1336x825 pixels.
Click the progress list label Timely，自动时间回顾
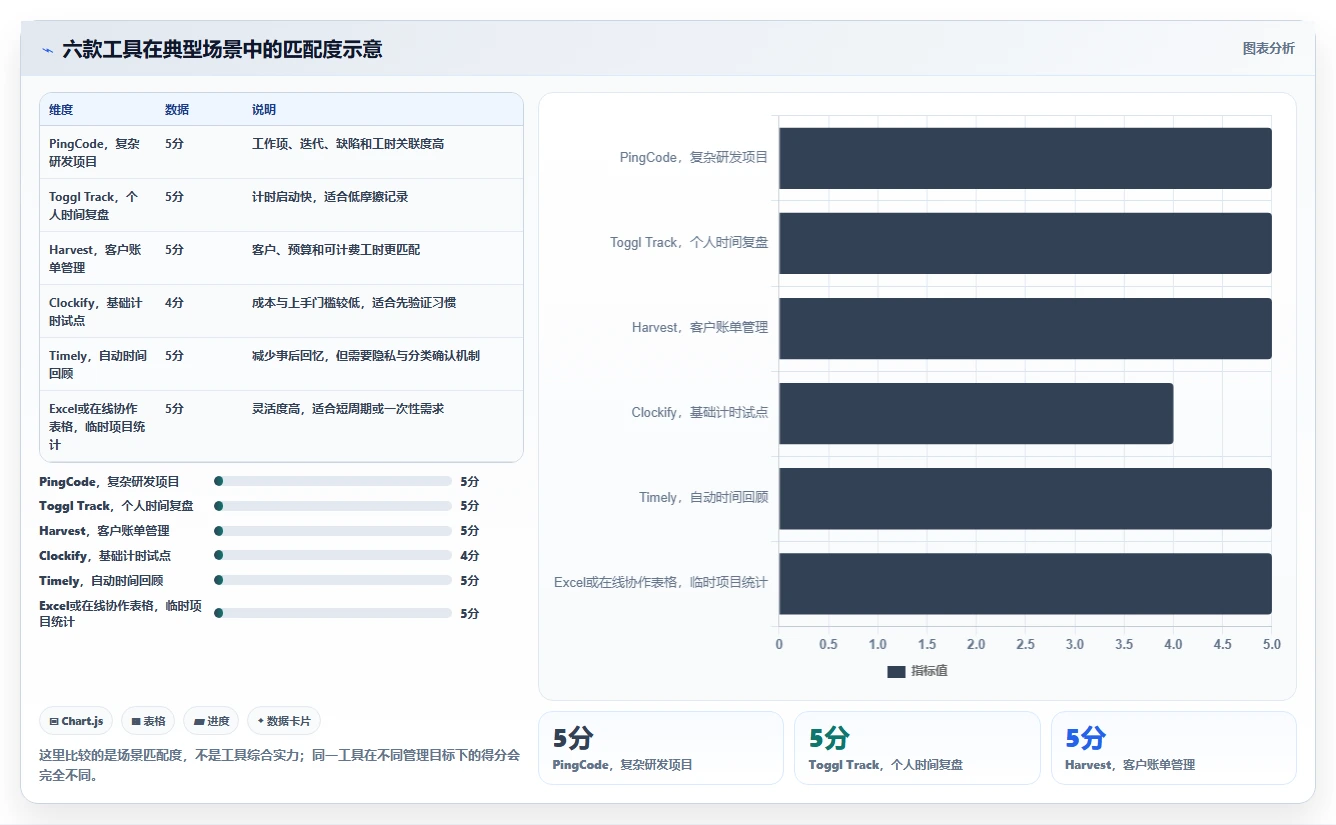click(101, 581)
